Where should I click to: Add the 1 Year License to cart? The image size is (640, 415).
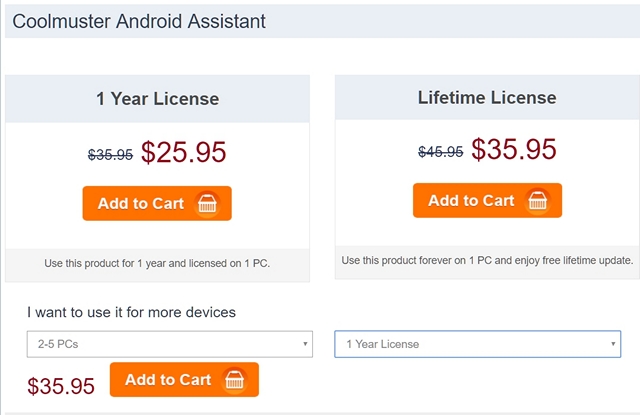pos(142,203)
